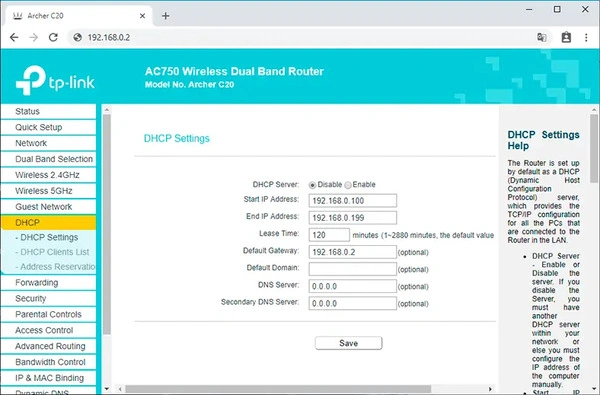Open Guest Network menu
The height and width of the screenshot is (395, 600).
(49, 207)
